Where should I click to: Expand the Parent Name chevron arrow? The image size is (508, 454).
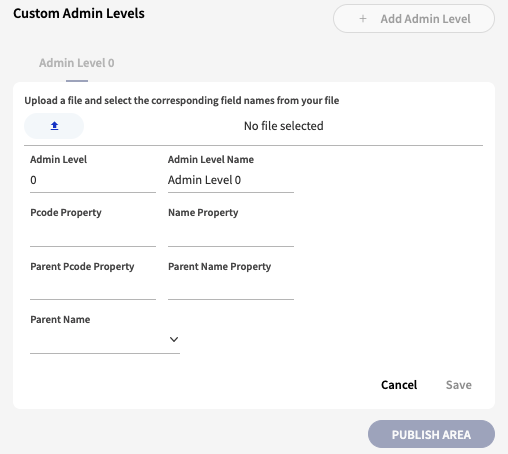point(174,339)
